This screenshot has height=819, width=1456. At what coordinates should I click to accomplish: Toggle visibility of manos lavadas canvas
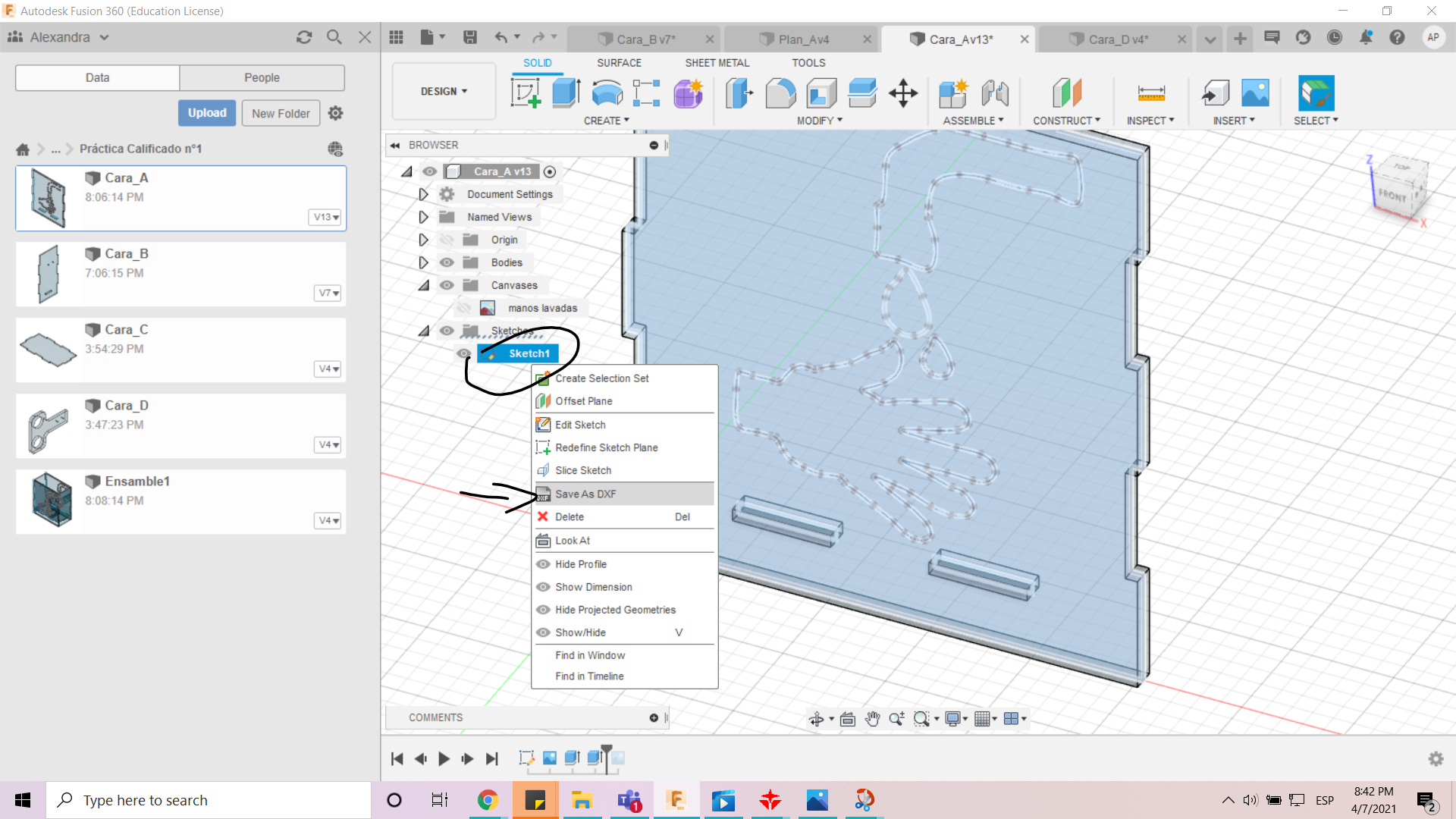[464, 308]
